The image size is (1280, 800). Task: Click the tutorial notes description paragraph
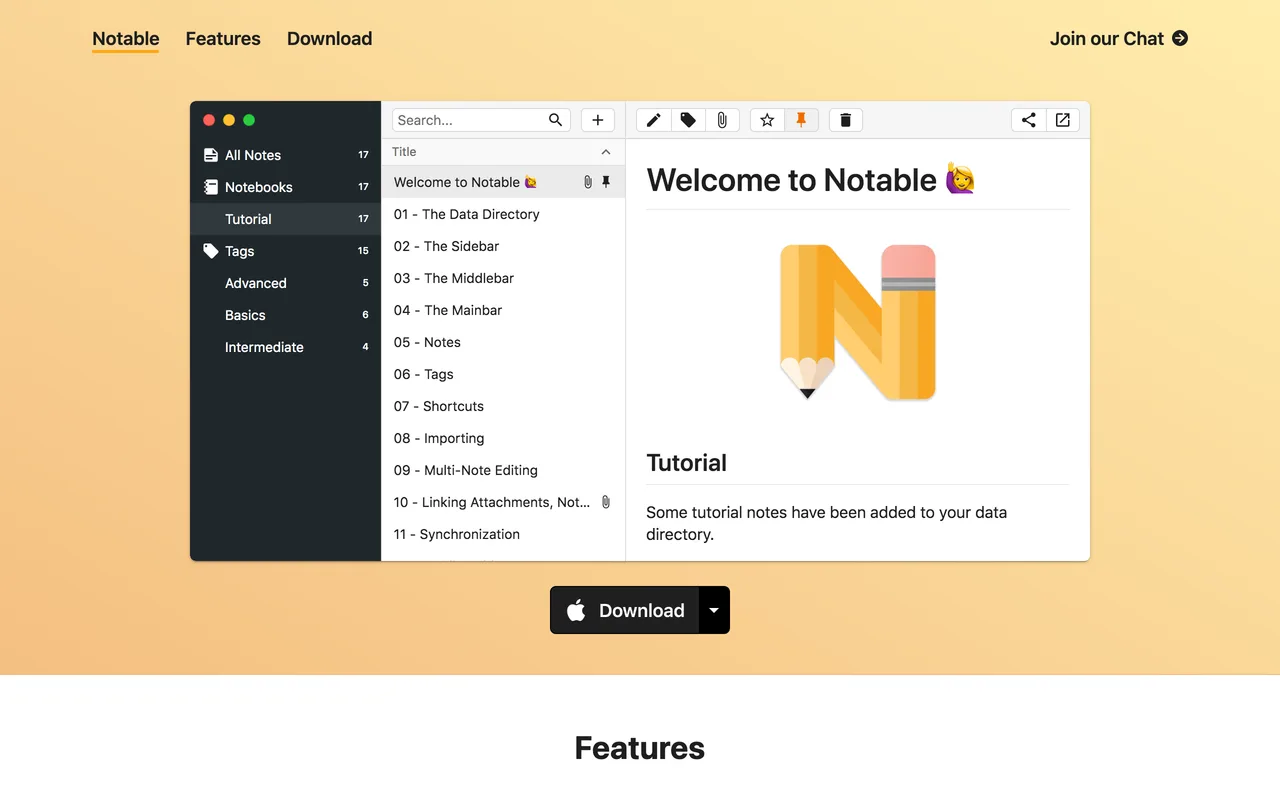[x=826, y=523]
